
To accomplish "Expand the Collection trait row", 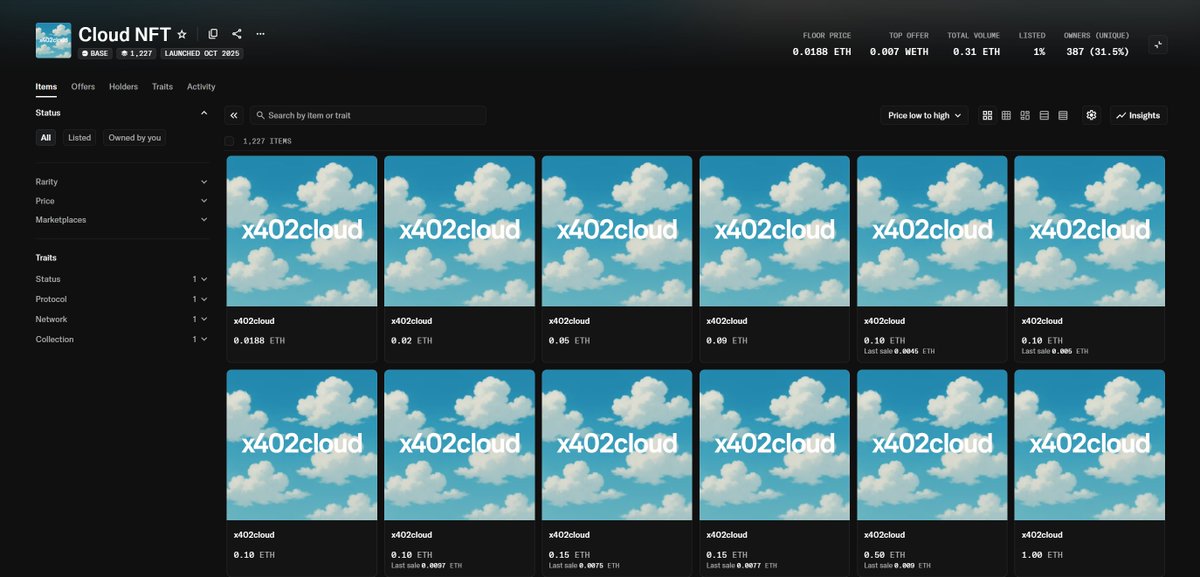I will click(122, 339).
